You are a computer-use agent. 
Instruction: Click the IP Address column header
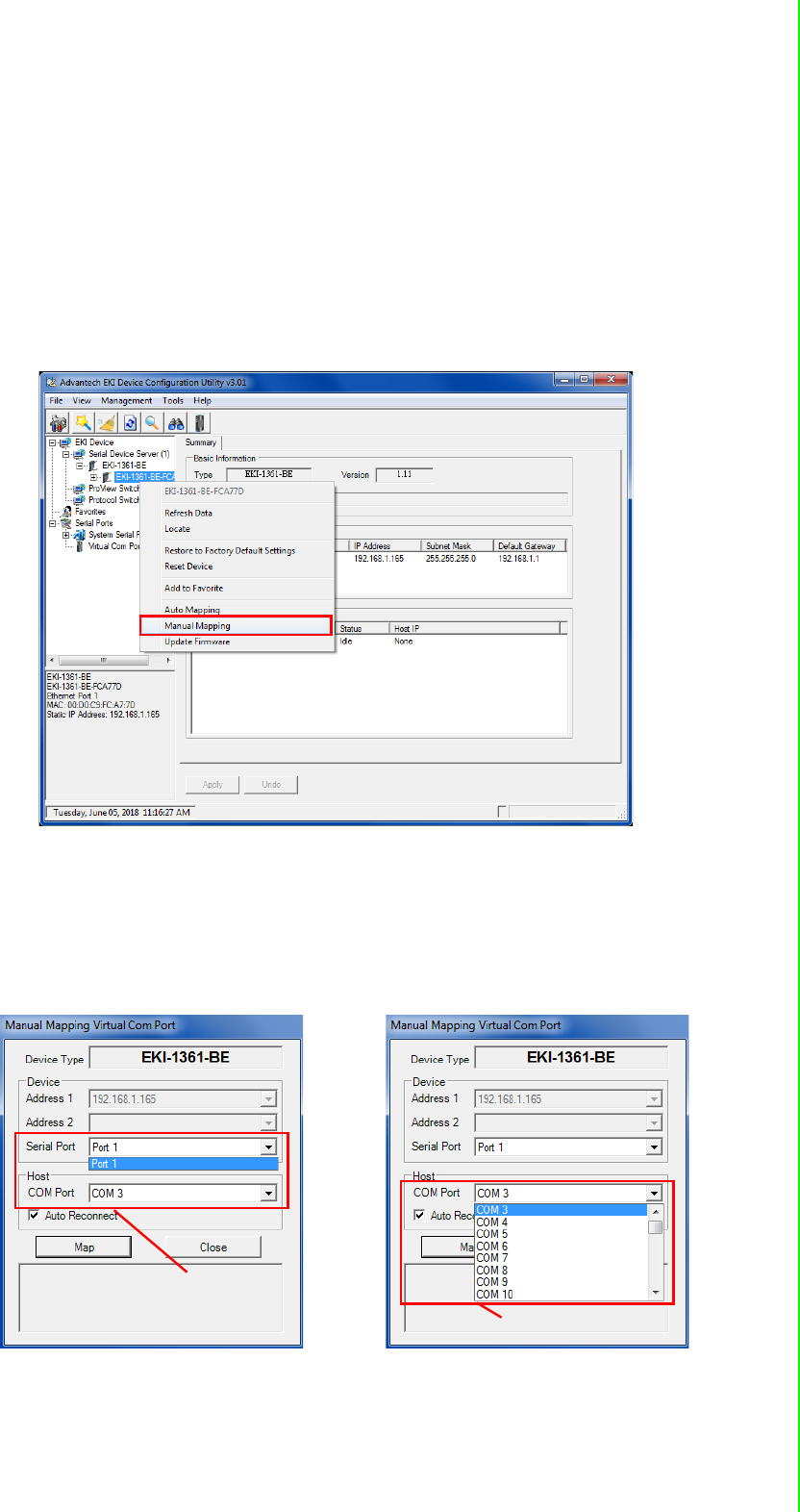(386, 545)
